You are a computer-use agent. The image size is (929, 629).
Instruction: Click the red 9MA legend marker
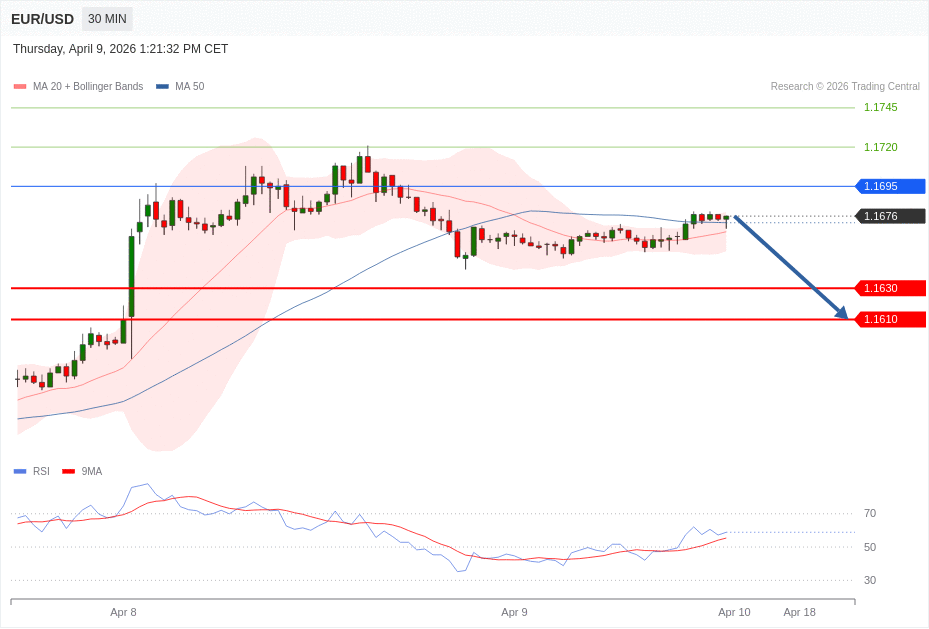click(x=68, y=471)
